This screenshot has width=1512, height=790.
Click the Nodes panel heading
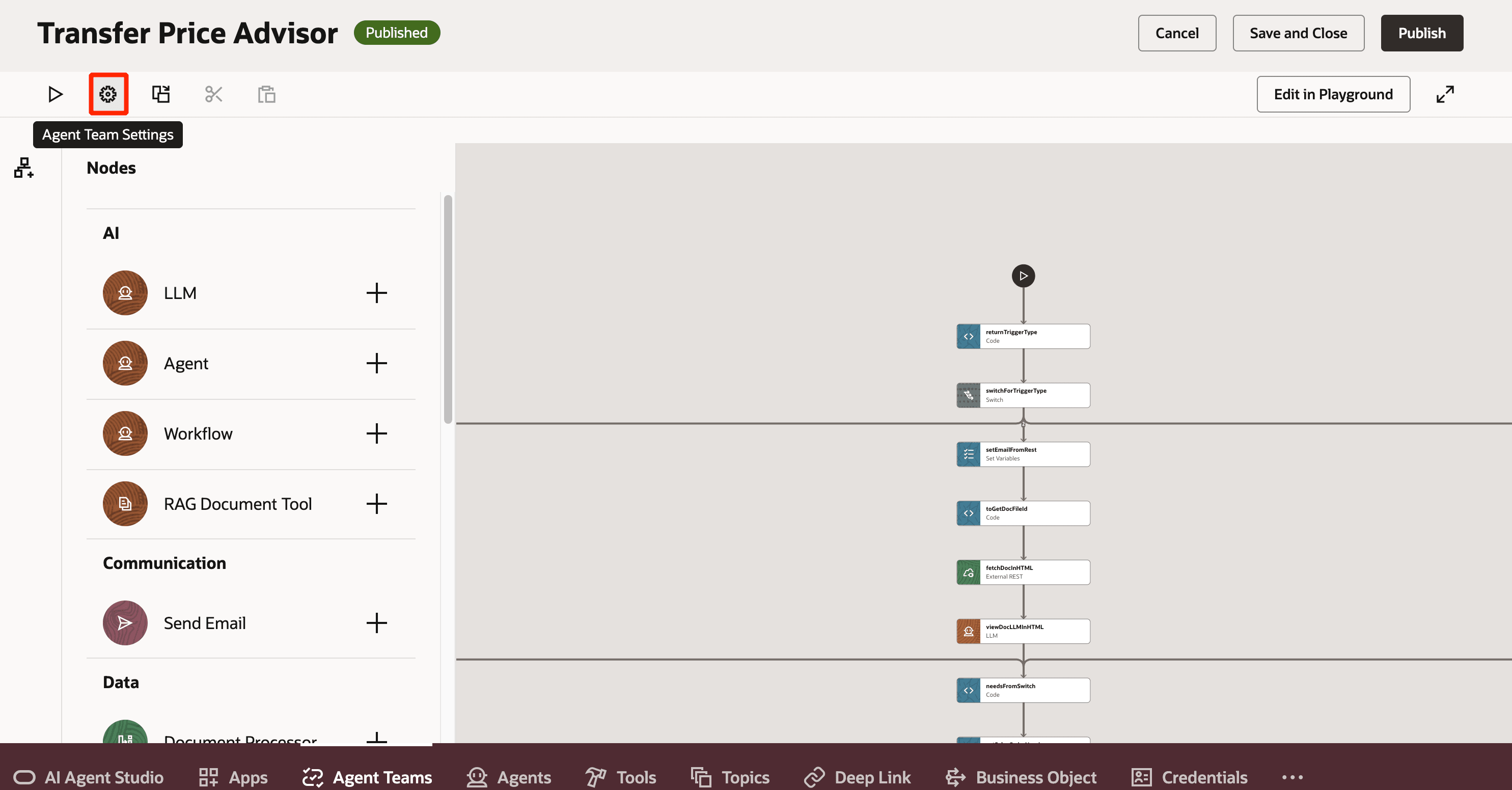click(111, 168)
